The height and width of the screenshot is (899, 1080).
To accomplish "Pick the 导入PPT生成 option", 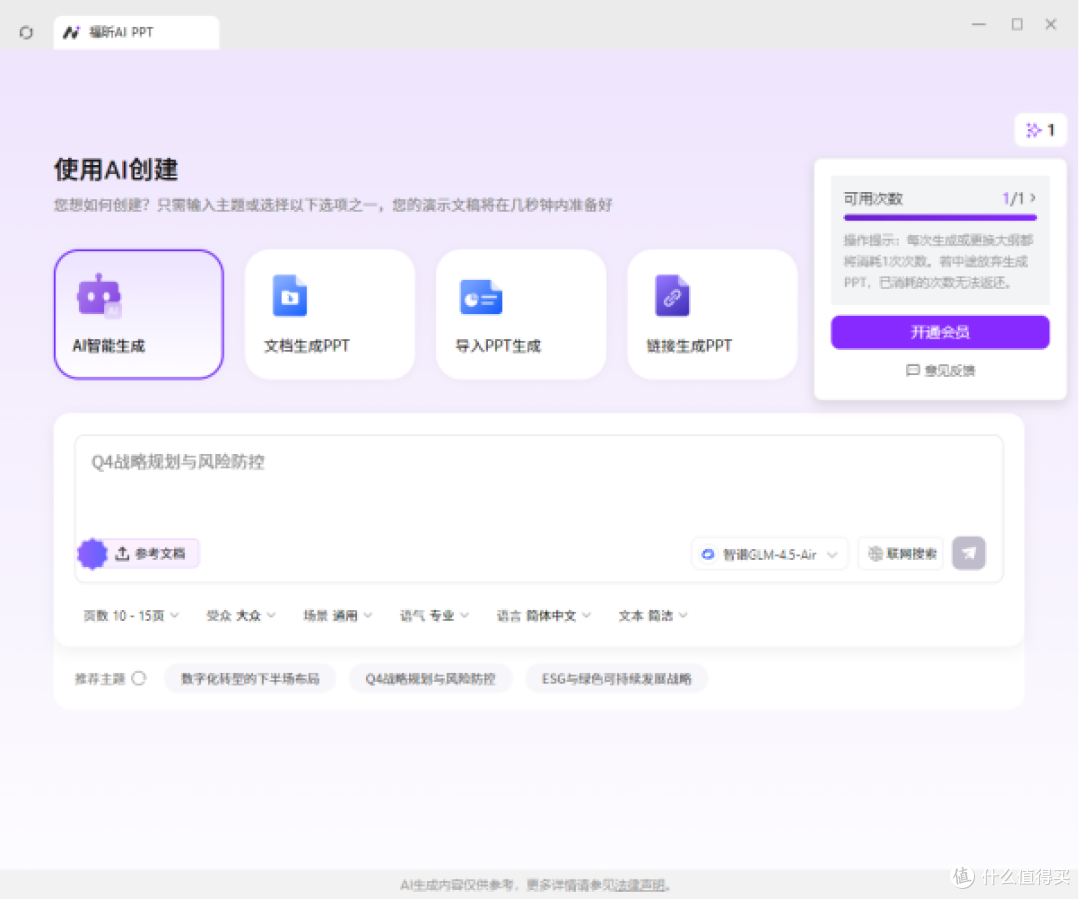I will (x=521, y=314).
